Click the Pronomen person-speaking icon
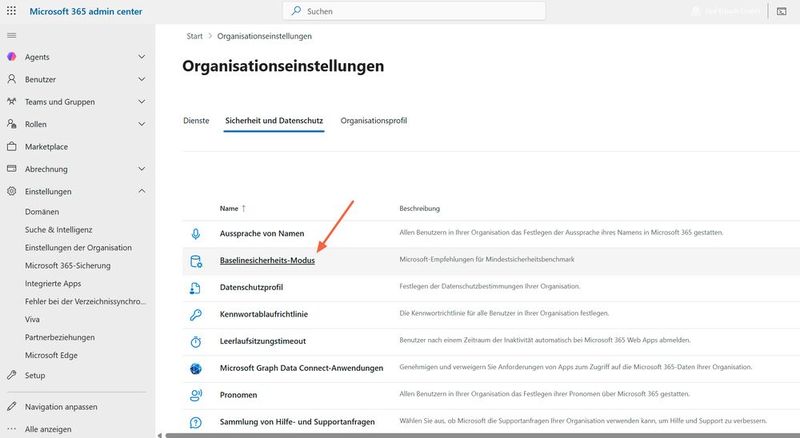The width and height of the screenshot is (800, 438). (x=195, y=395)
